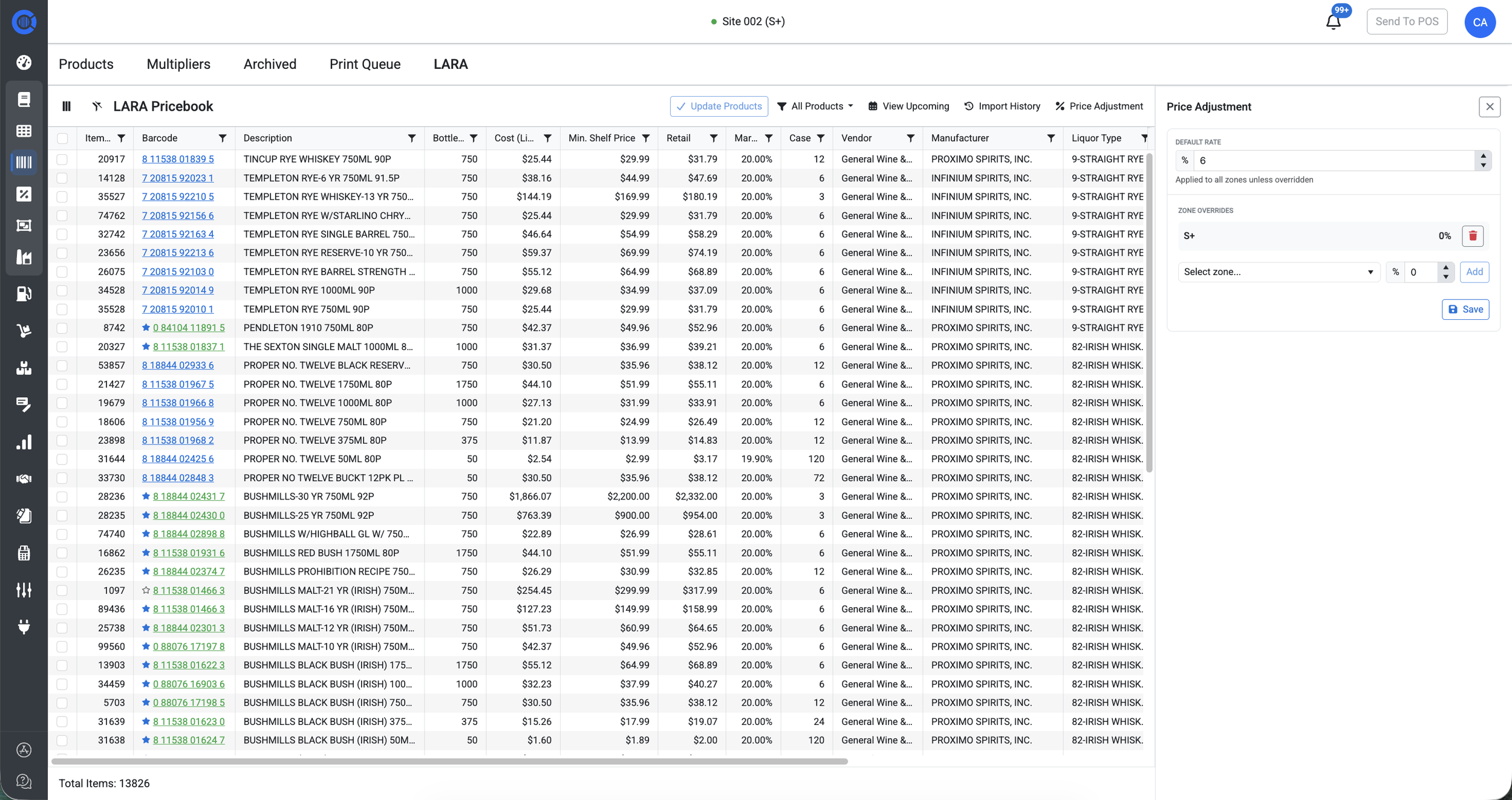The image size is (1512, 800).
Task: Click the Update Products button
Action: click(x=719, y=106)
